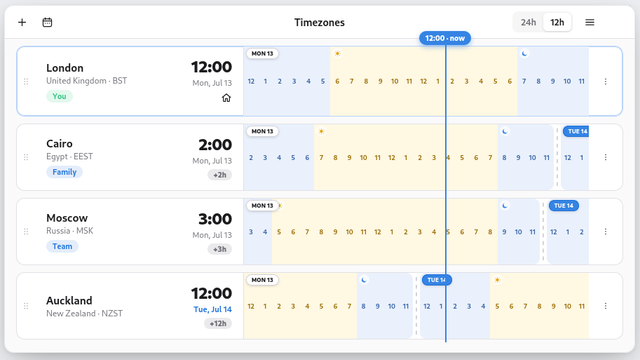The image size is (640, 360).
Task: Select the 12h time format
Action: click(557, 22)
